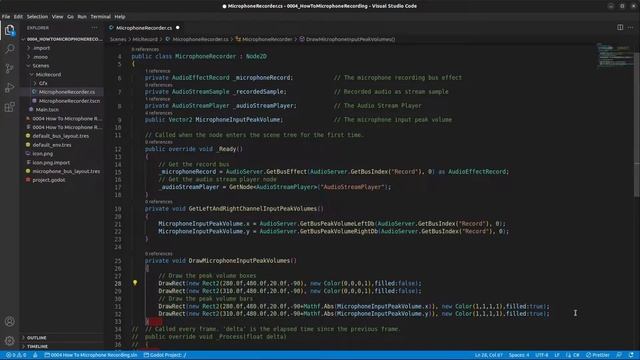Click line number 25 in the gutter
Image resolution: width=640 pixels, height=360 pixels.
pos(118,261)
